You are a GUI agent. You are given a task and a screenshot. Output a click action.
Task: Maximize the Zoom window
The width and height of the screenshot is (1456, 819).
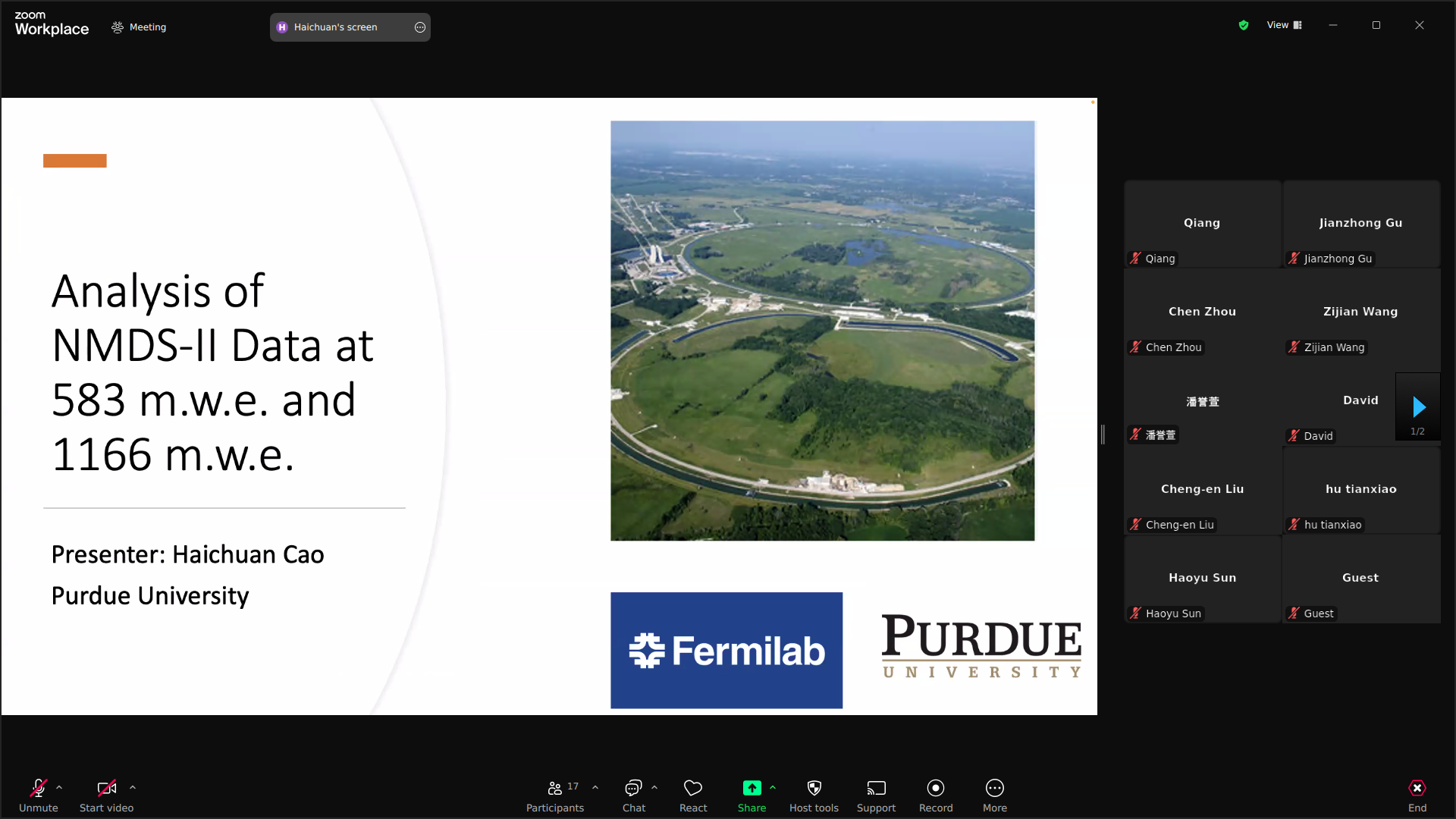pos(1376,25)
